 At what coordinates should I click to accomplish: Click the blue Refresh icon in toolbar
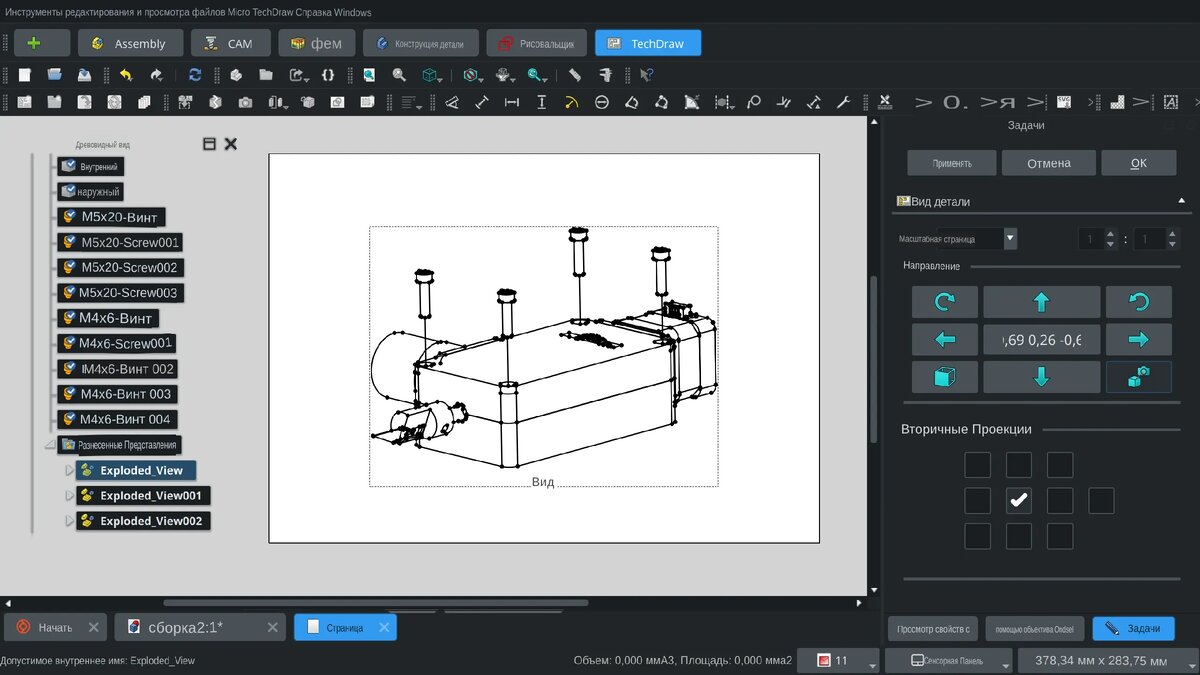pyautogui.click(x=195, y=75)
